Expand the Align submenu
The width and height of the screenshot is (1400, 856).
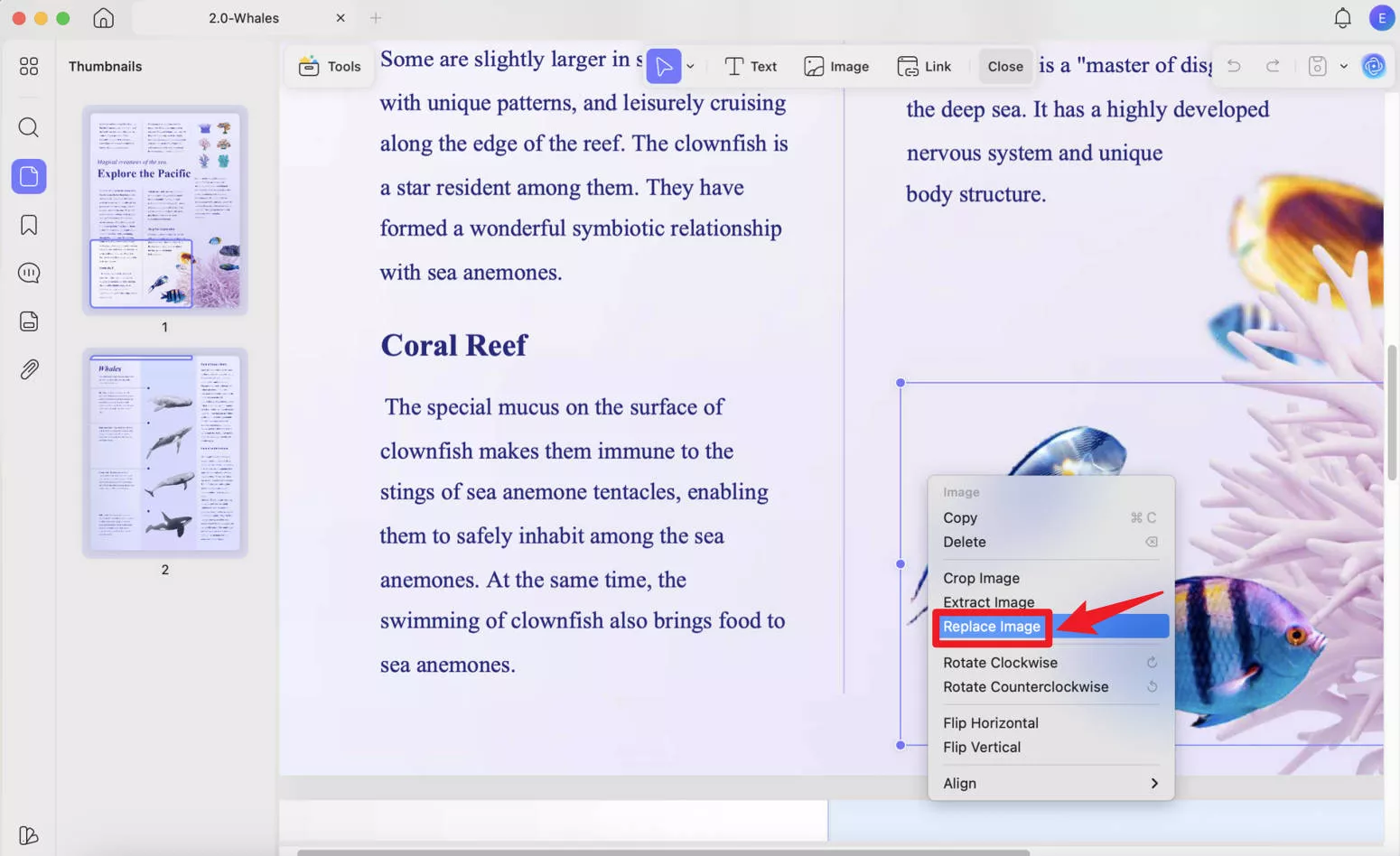[x=1051, y=784]
